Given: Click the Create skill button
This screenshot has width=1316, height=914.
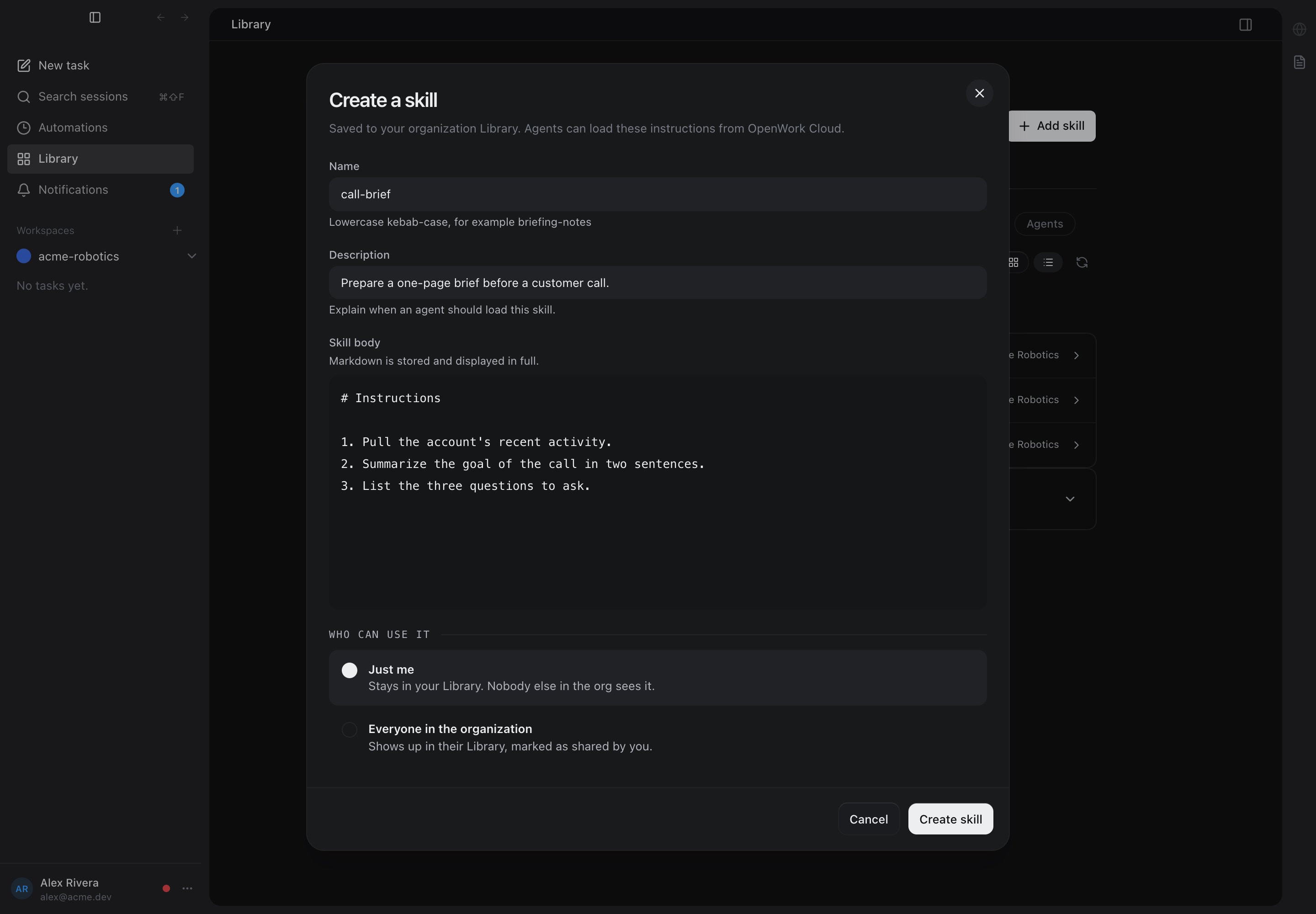Looking at the screenshot, I should pos(950,819).
